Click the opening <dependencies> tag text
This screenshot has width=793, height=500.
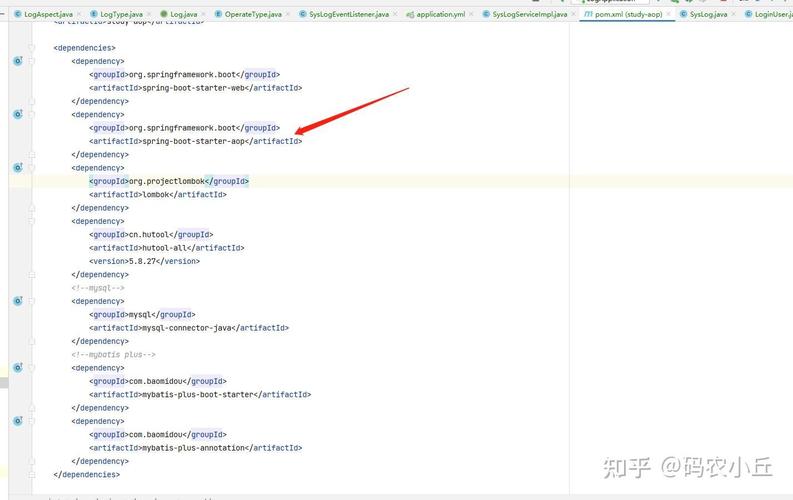(84, 48)
